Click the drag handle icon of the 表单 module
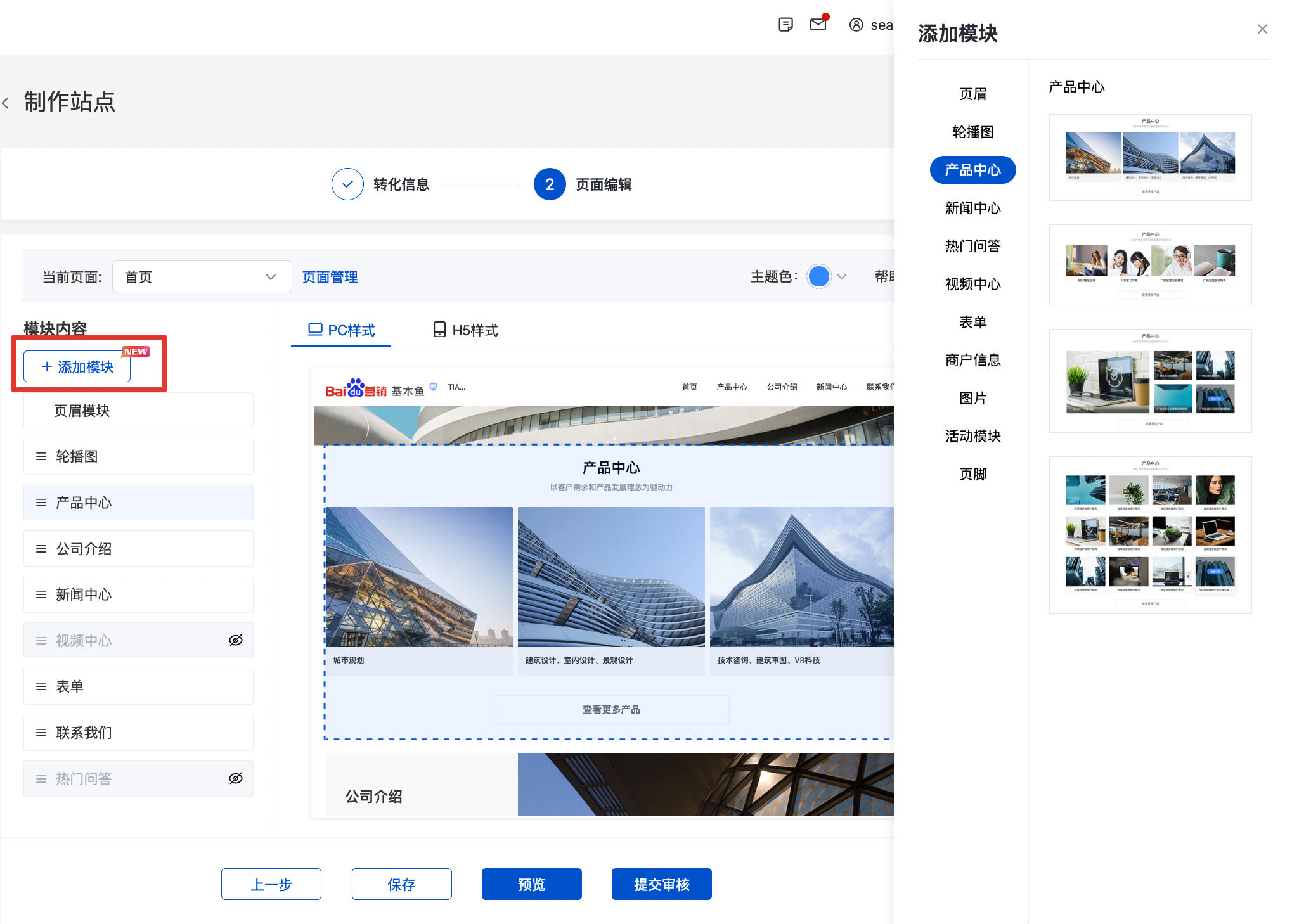This screenshot has width=1292, height=924. tap(41, 686)
